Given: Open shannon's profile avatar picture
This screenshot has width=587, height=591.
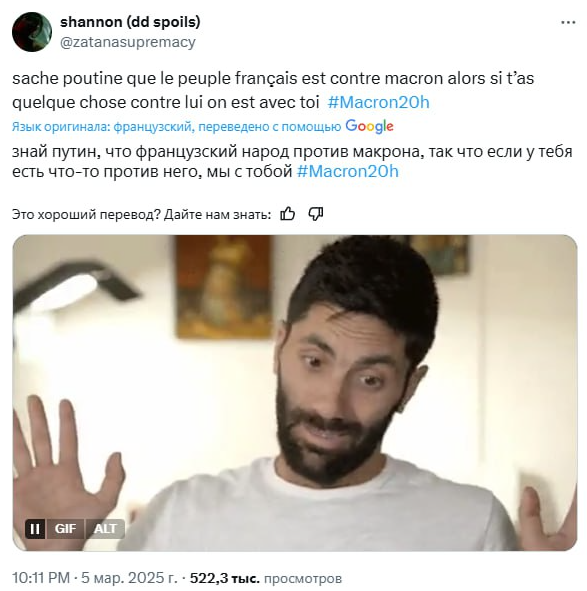Looking at the screenshot, I should [32, 32].
